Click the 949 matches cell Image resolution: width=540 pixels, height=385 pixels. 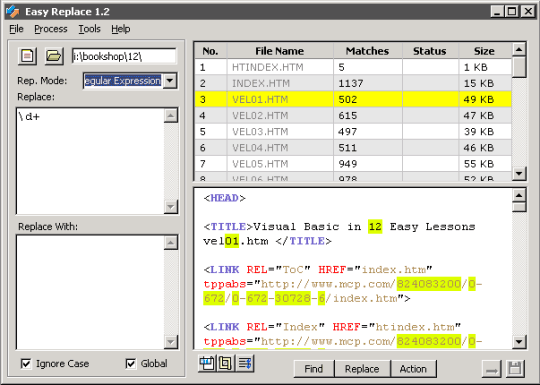pyautogui.click(x=367, y=164)
